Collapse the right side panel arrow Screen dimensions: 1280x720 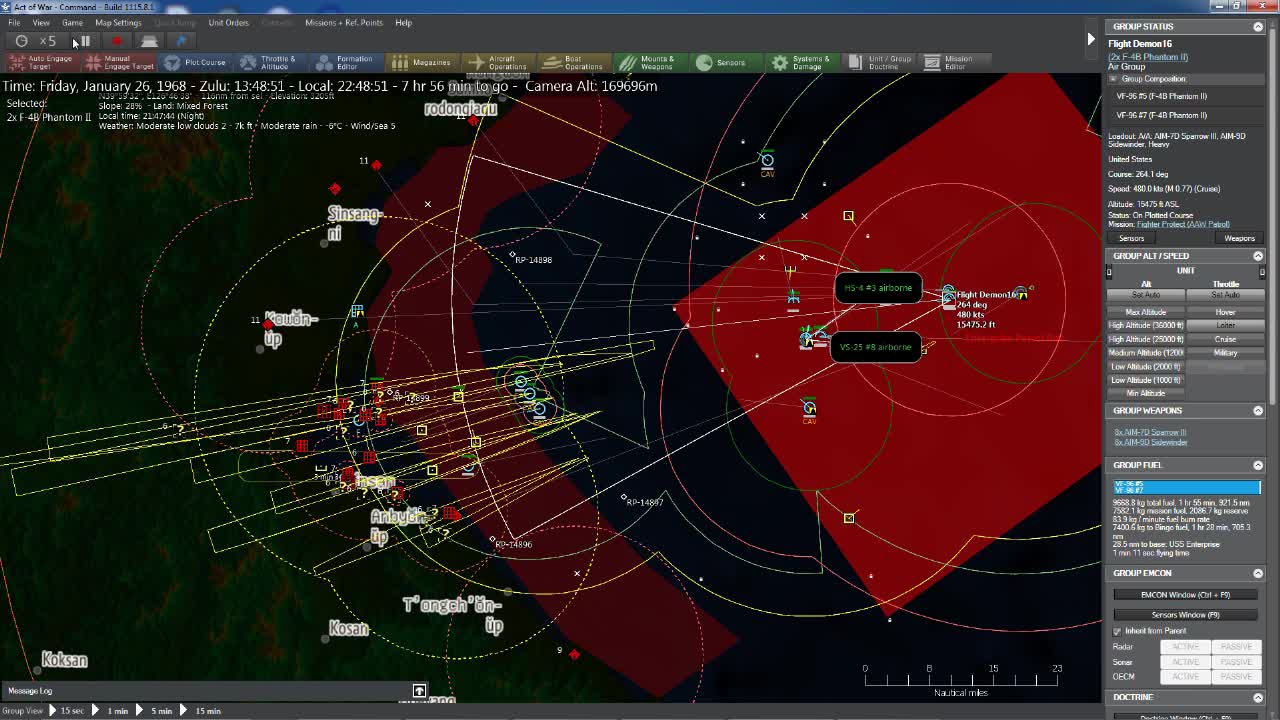pyautogui.click(x=1091, y=39)
